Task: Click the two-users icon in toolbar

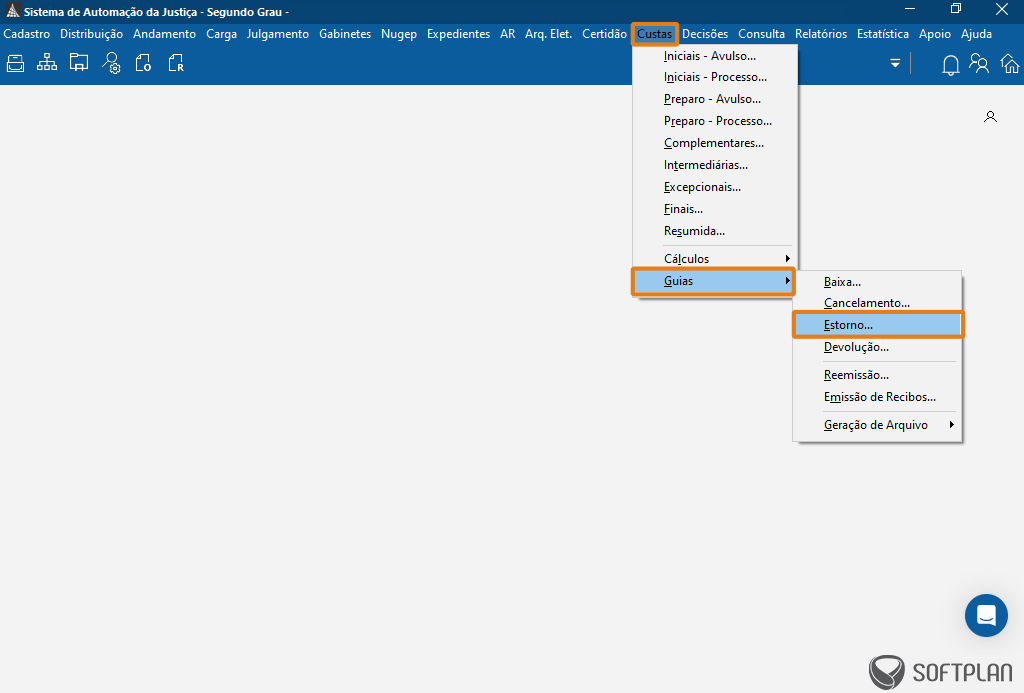Action: click(x=979, y=63)
